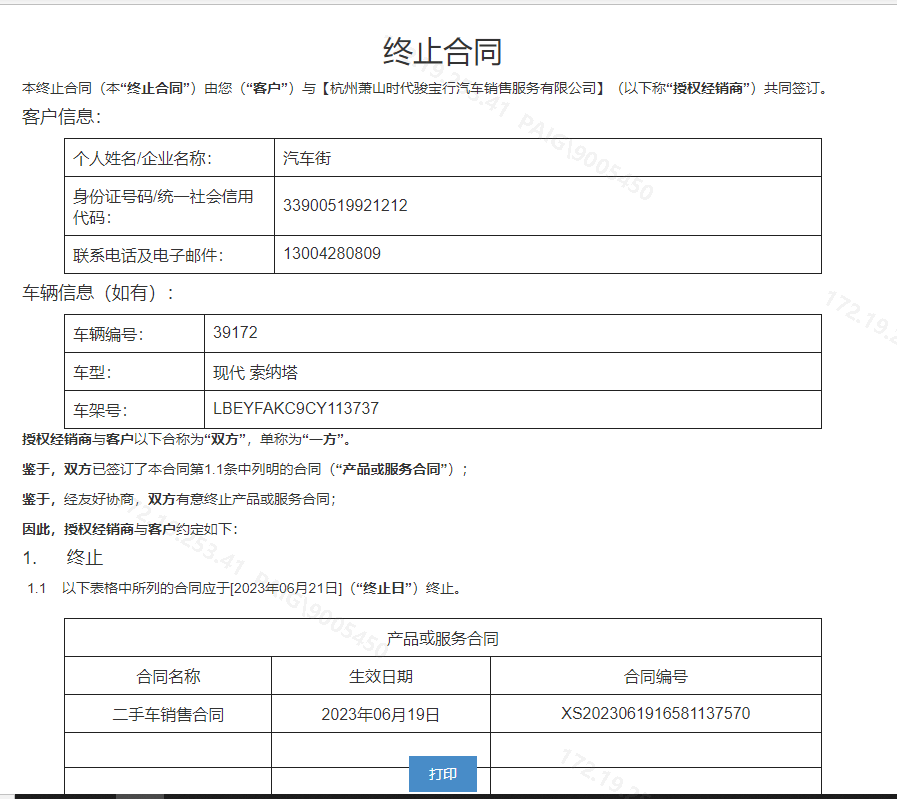Click the 产品或服务合同 table header
The width and height of the screenshot is (897, 799).
point(443,638)
